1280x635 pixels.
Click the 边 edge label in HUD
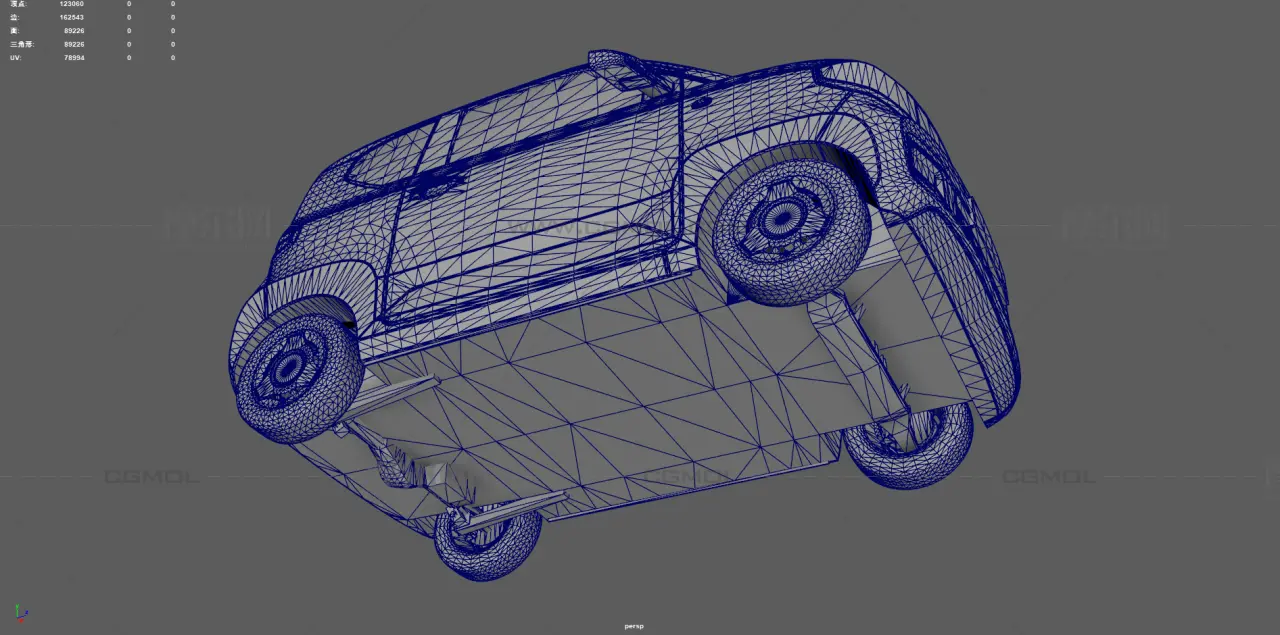click(14, 17)
